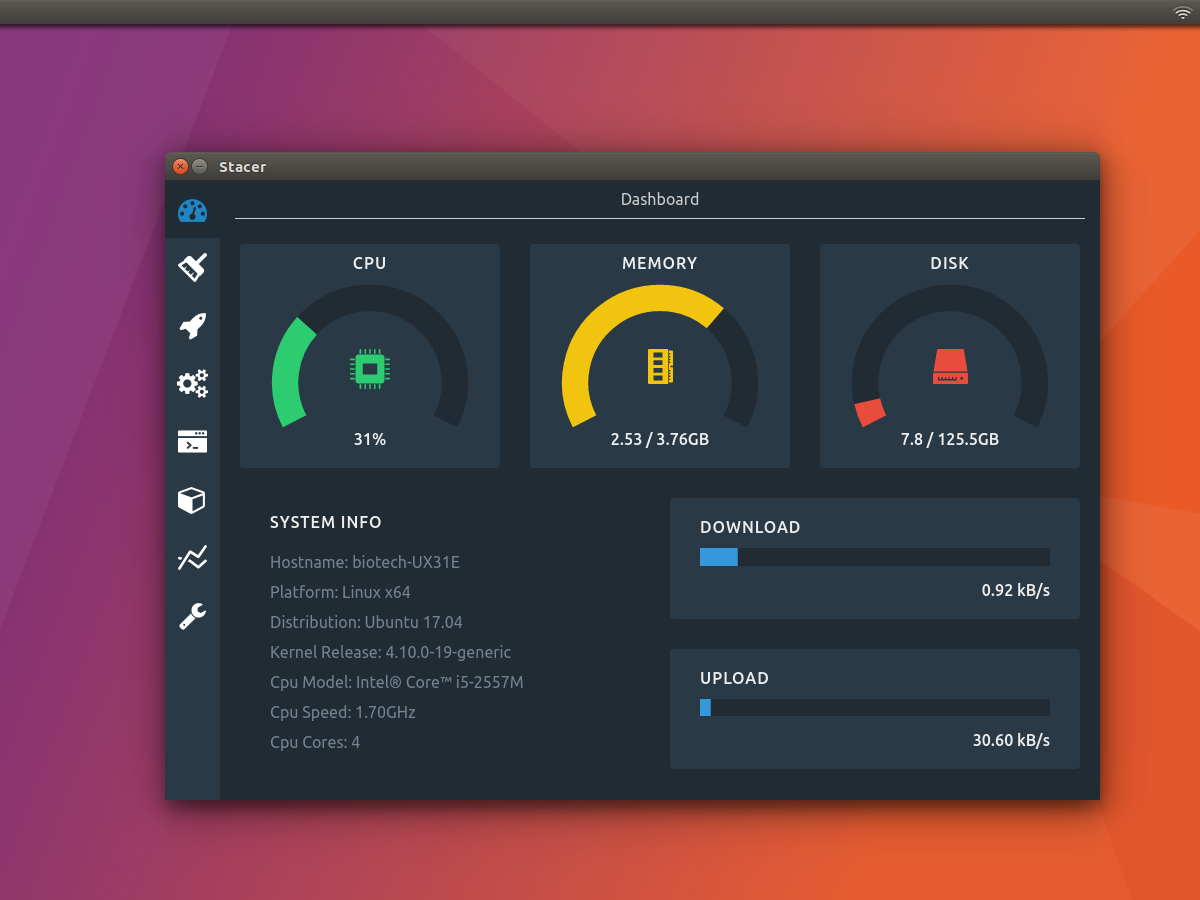Click the green CPU usage gauge arc
Image resolution: width=1200 pixels, height=900 pixels.
289,372
